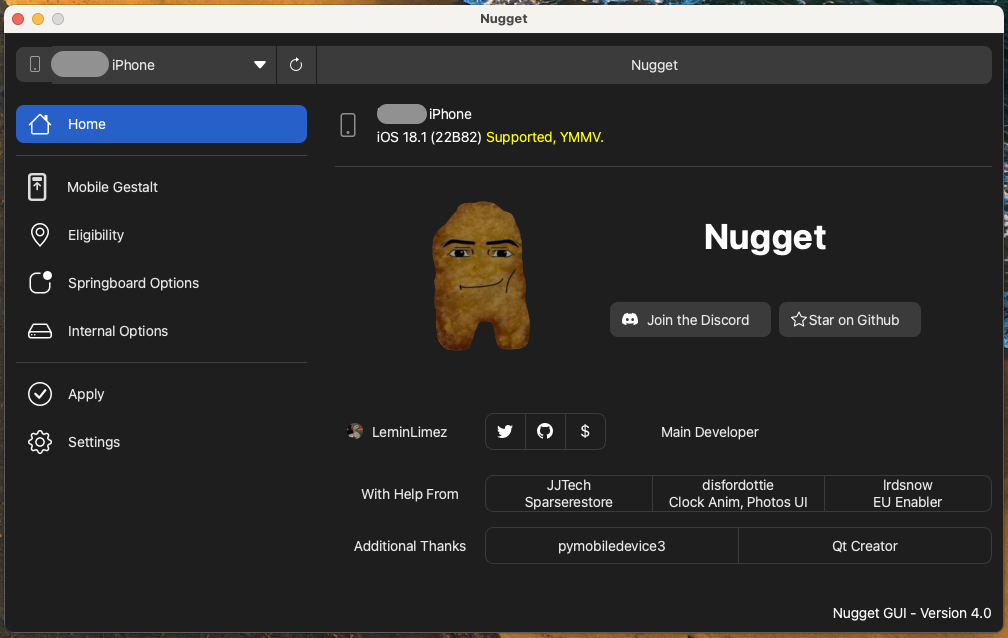This screenshot has height=638, width=1008.
Task: Open LeminLimez's GitHub profile icon
Action: click(x=545, y=432)
